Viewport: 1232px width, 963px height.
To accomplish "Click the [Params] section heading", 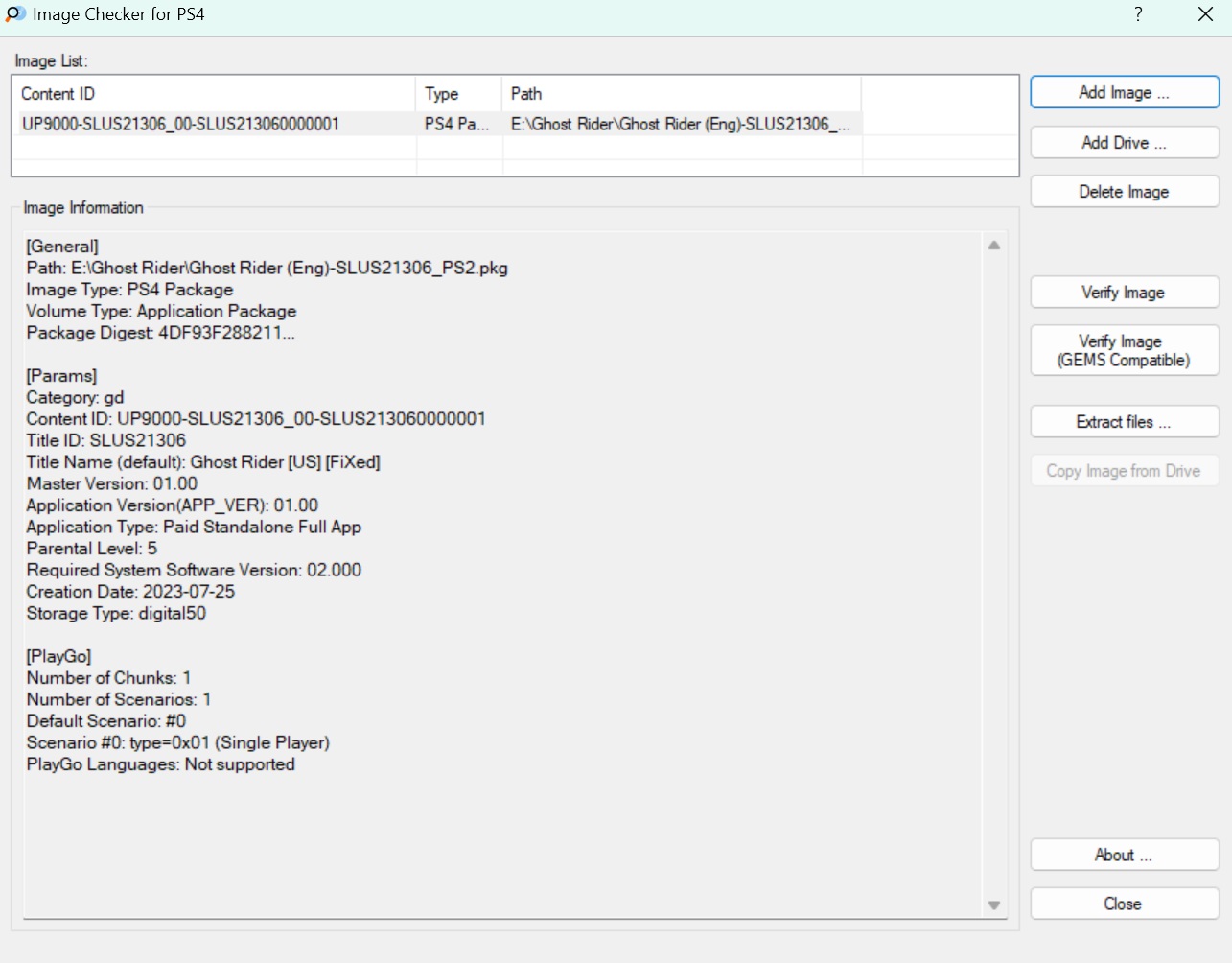I will point(61,376).
